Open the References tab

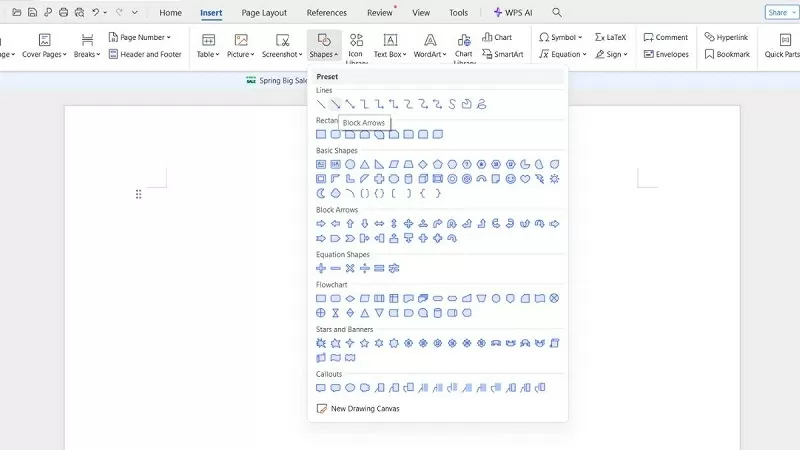click(x=326, y=13)
